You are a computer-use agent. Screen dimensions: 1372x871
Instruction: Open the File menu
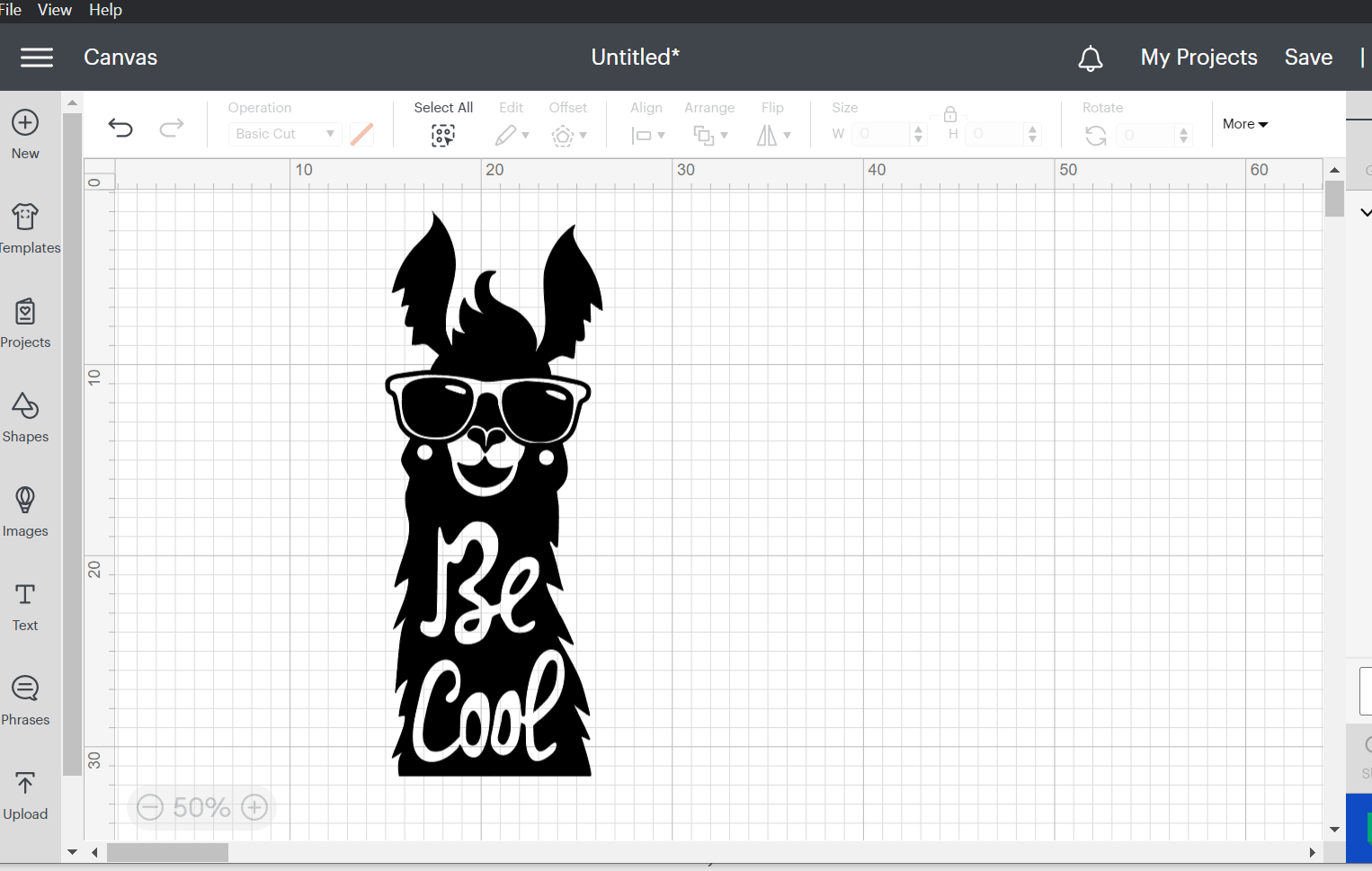tap(10, 10)
